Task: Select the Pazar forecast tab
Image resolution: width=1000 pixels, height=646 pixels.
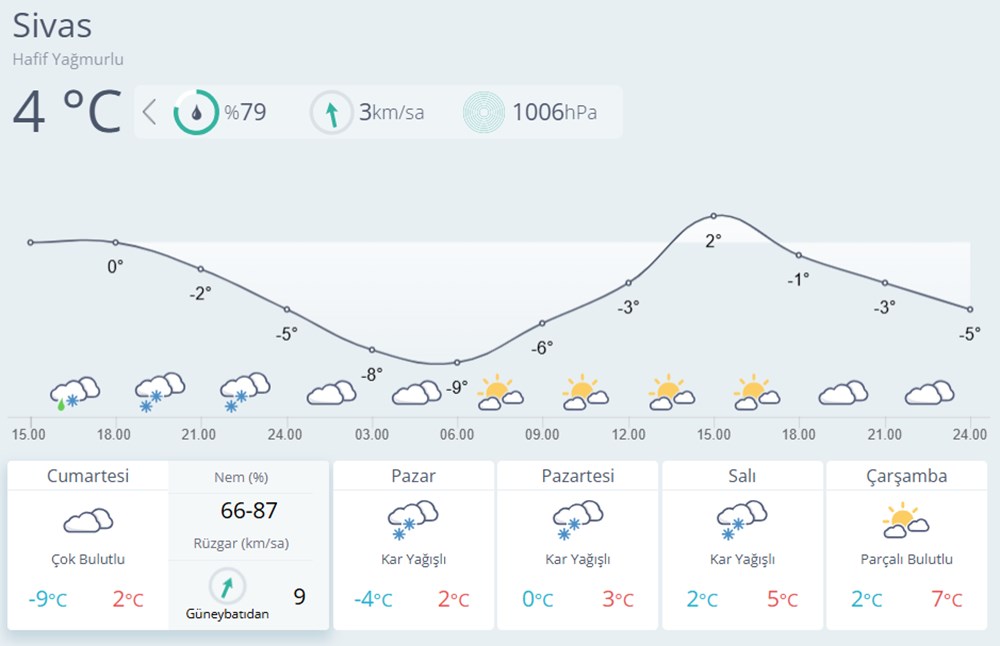Action: click(413, 476)
